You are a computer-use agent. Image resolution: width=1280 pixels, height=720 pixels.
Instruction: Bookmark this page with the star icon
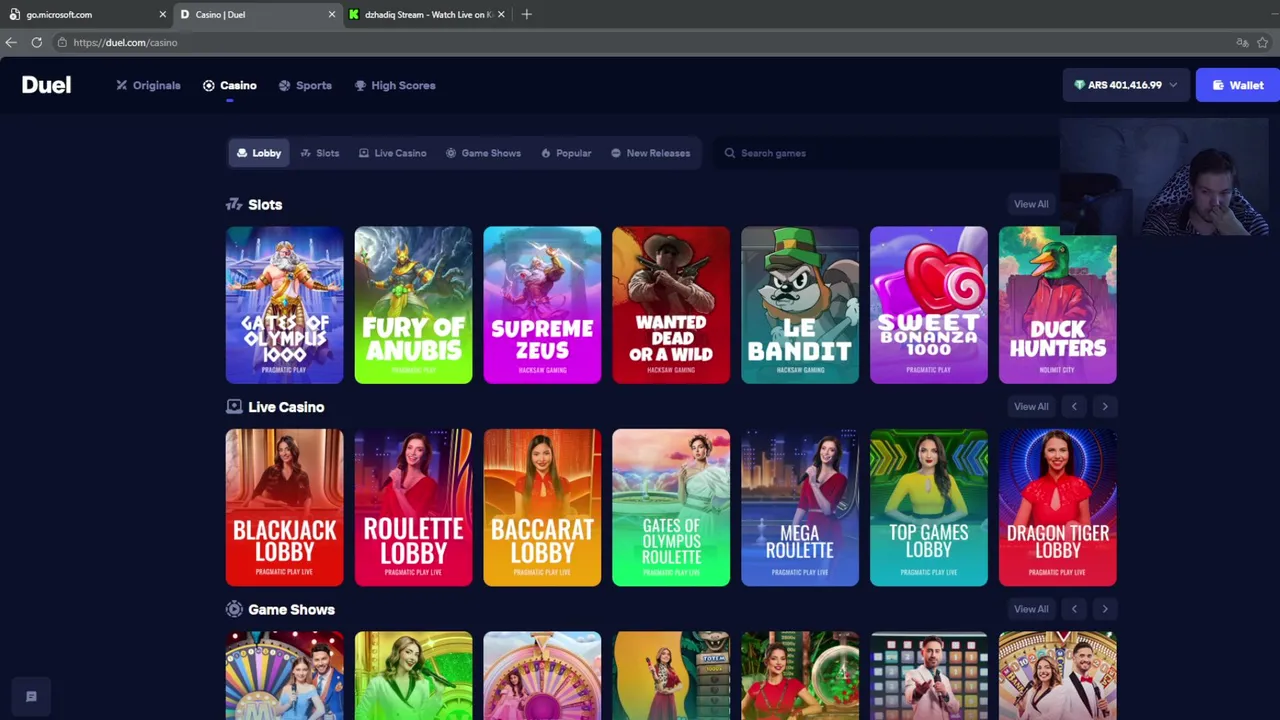click(x=1262, y=42)
